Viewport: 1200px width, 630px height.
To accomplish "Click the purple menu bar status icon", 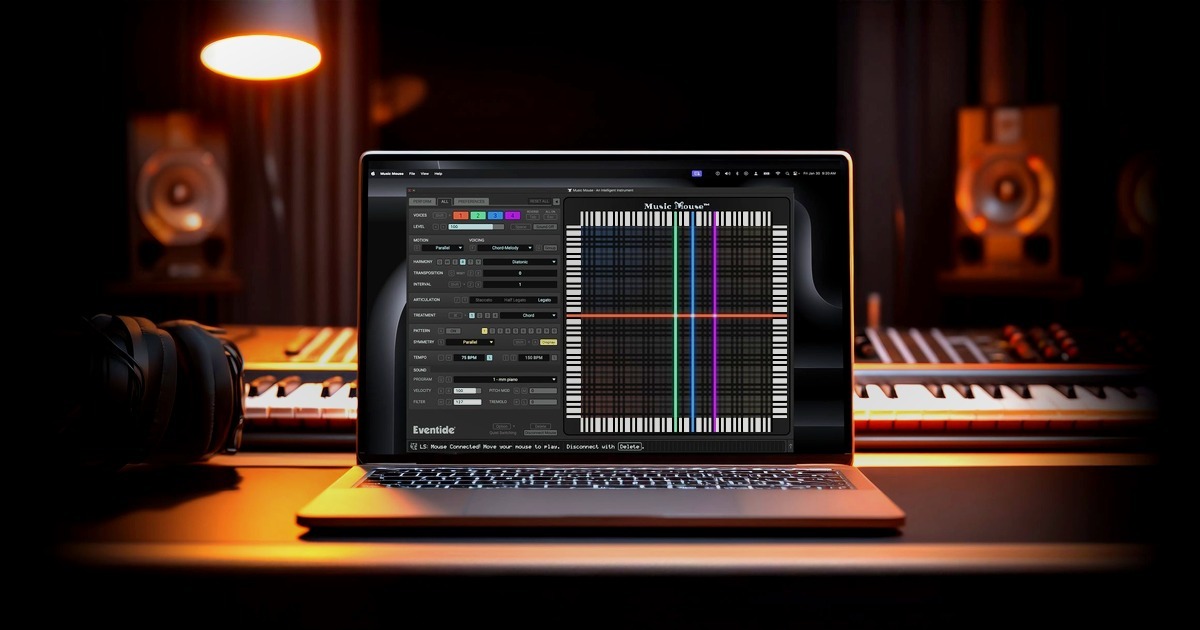I will point(697,173).
